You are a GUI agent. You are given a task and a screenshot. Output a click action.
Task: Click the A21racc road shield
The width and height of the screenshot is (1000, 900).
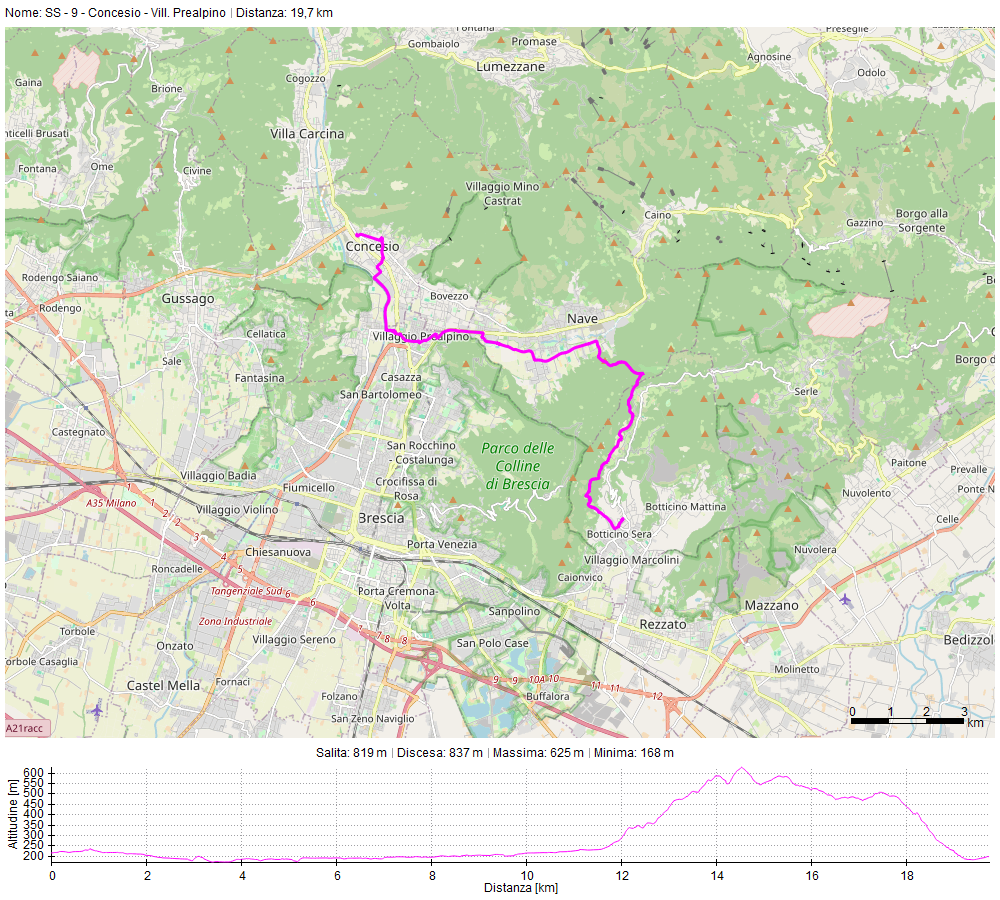(x=24, y=729)
